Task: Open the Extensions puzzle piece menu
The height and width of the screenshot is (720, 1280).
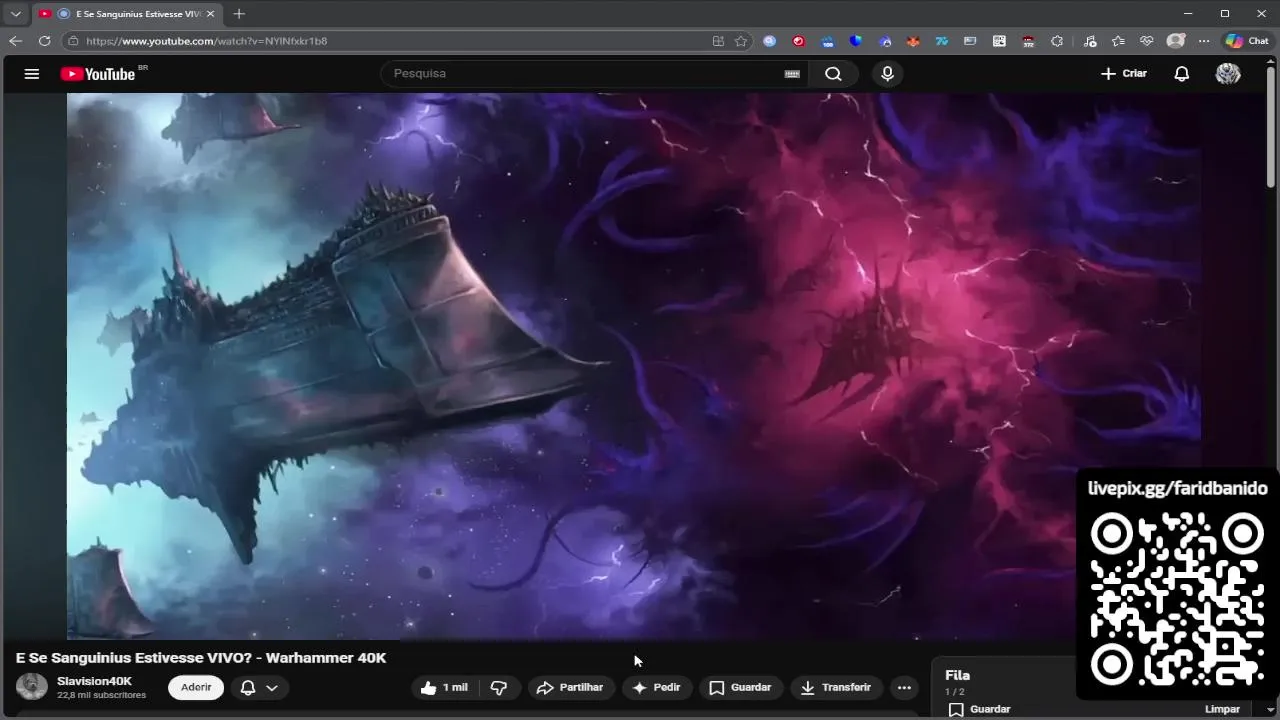Action: (1057, 41)
